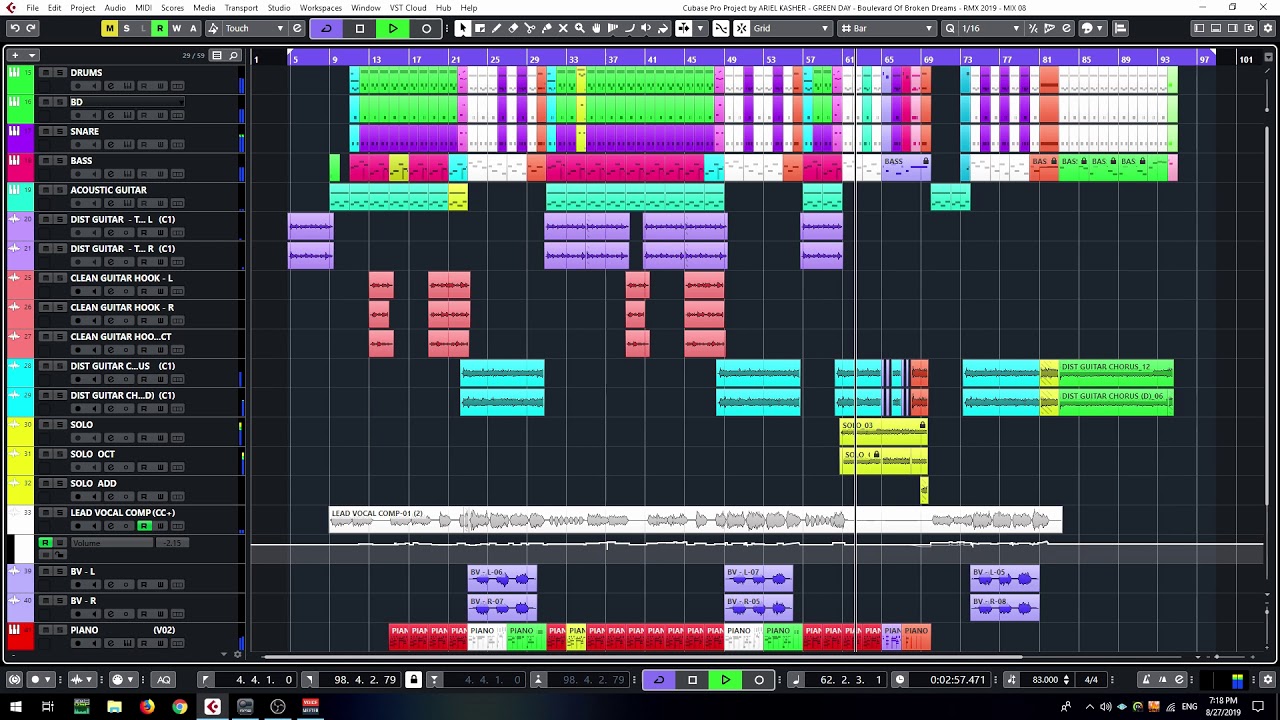Click Play in the top transport

pos(393,28)
